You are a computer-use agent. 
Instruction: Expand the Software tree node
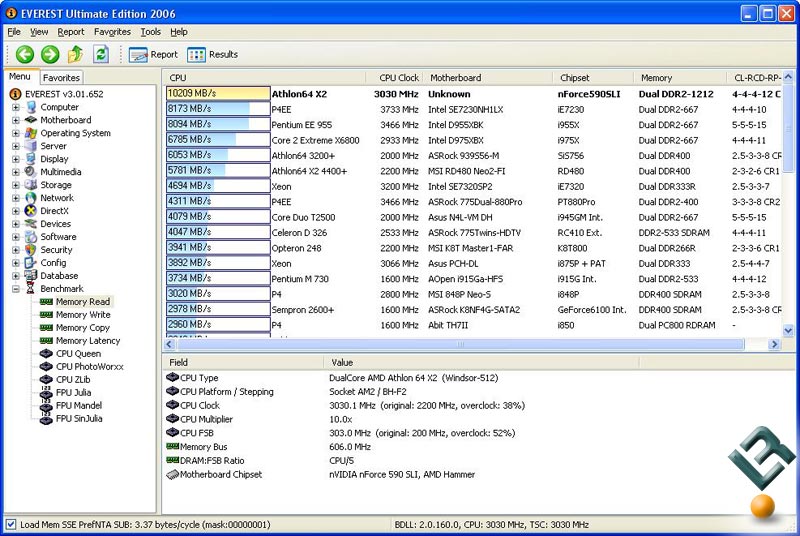16,237
